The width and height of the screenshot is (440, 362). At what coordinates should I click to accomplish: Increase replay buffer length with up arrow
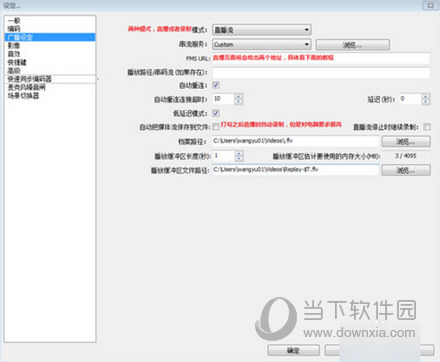239,153
